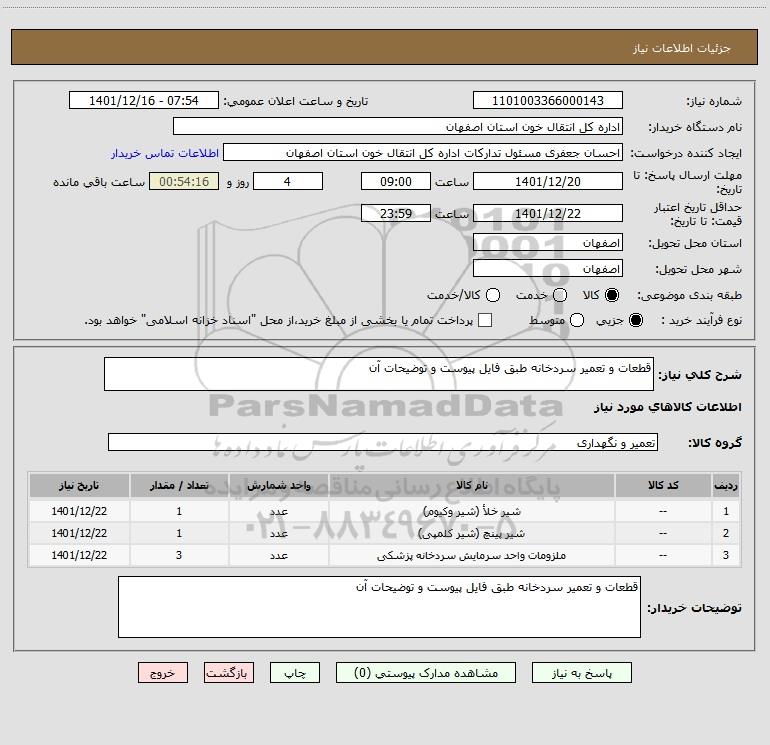Select the کالا radio button

pyautogui.click(x=612, y=295)
